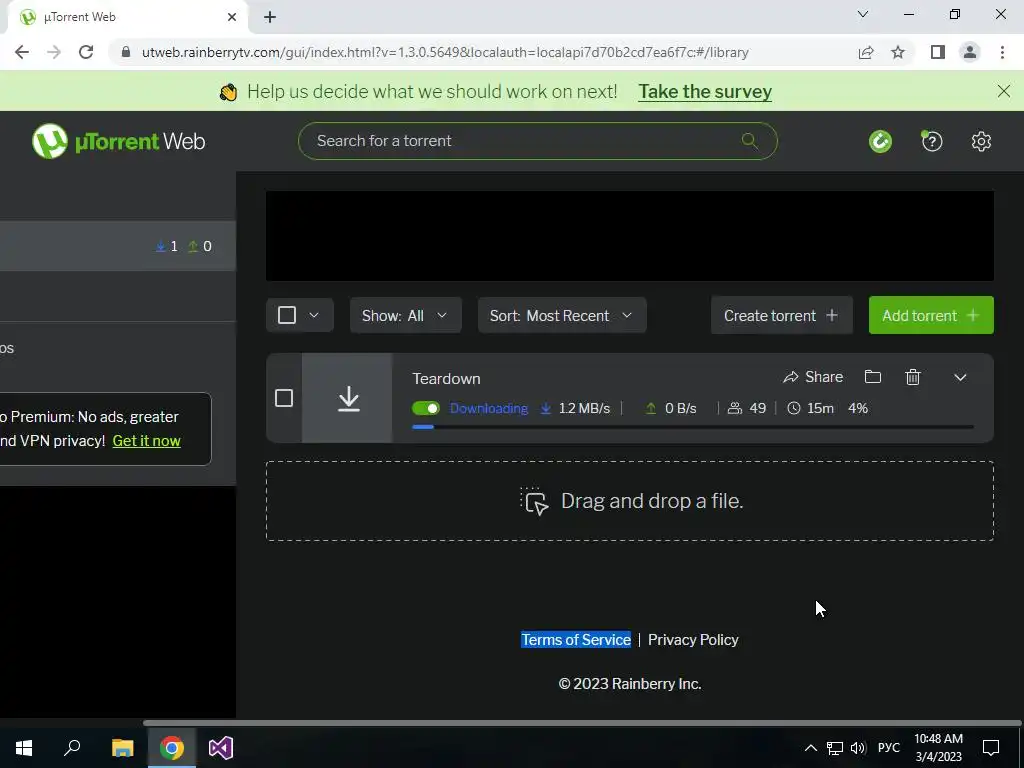1024x768 pixels.
Task: Click the Teardown download arrow thumbnail
Action: (347, 398)
